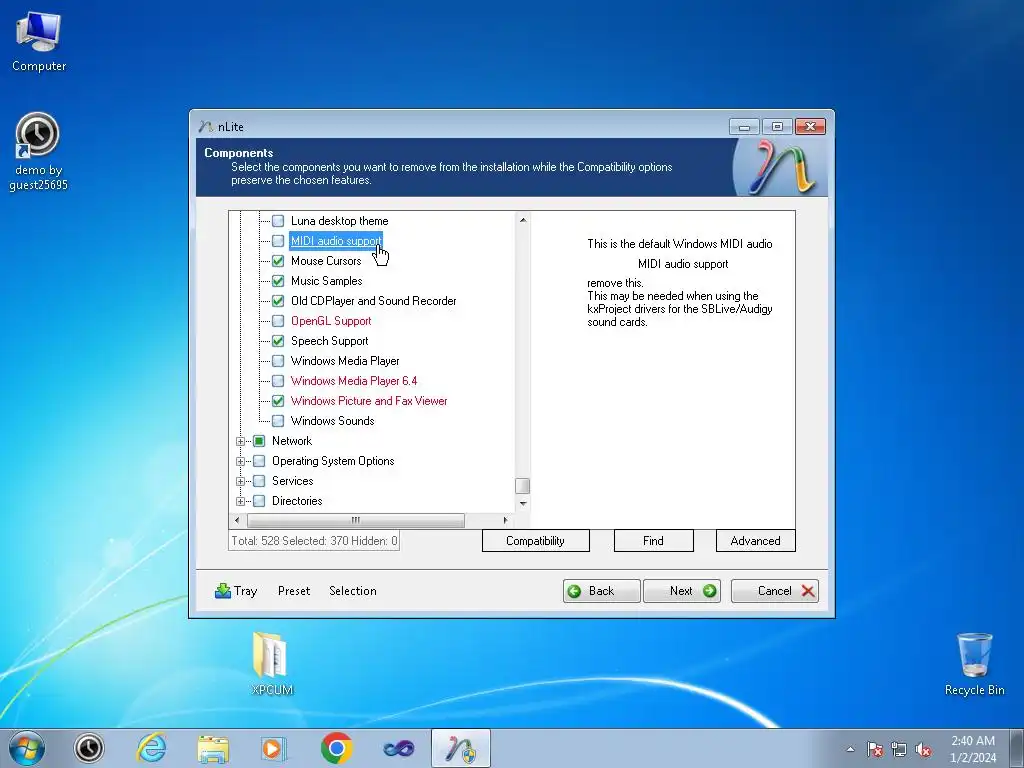Expand the Directories tree node
The height and width of the screenshot is (768, 1024).
click(x=240, y=502)
